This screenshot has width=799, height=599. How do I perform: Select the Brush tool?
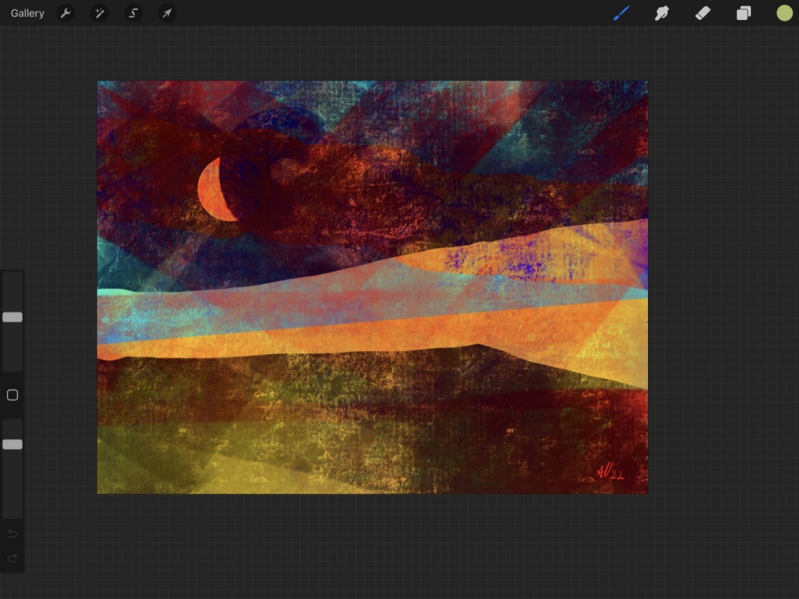[621, 14]
